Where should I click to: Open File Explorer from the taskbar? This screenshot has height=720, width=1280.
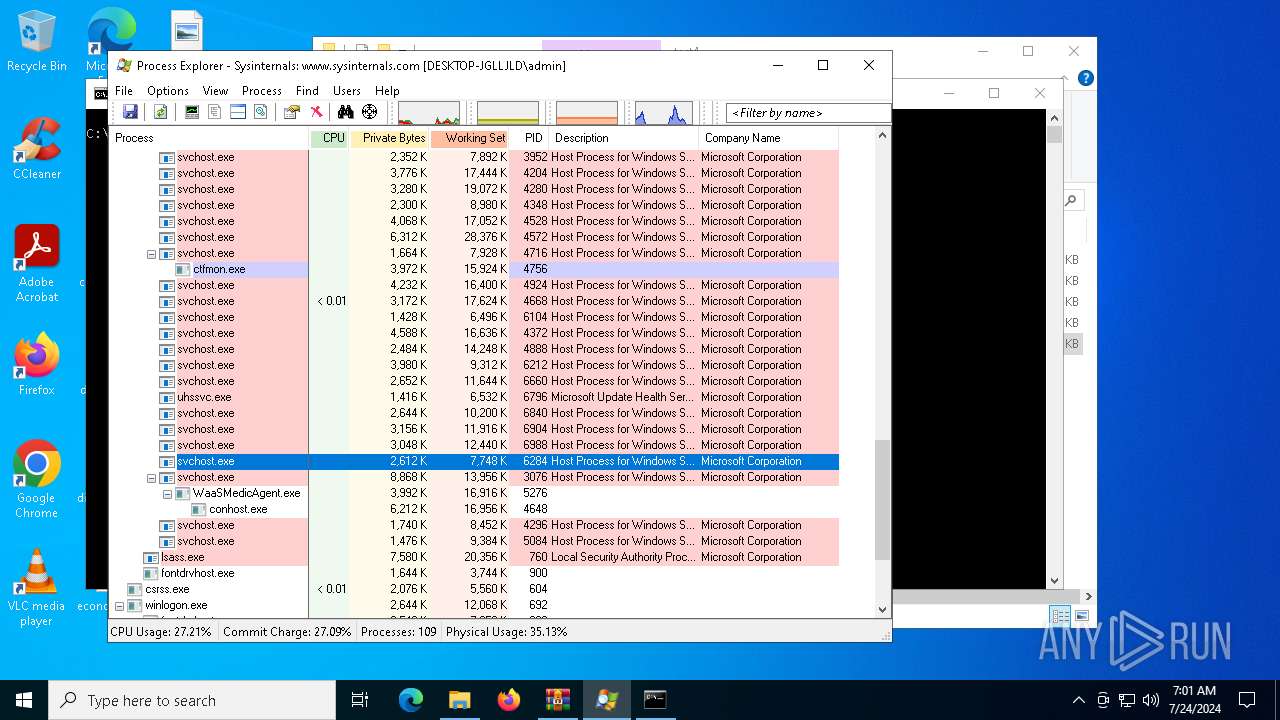pos(459,700)
